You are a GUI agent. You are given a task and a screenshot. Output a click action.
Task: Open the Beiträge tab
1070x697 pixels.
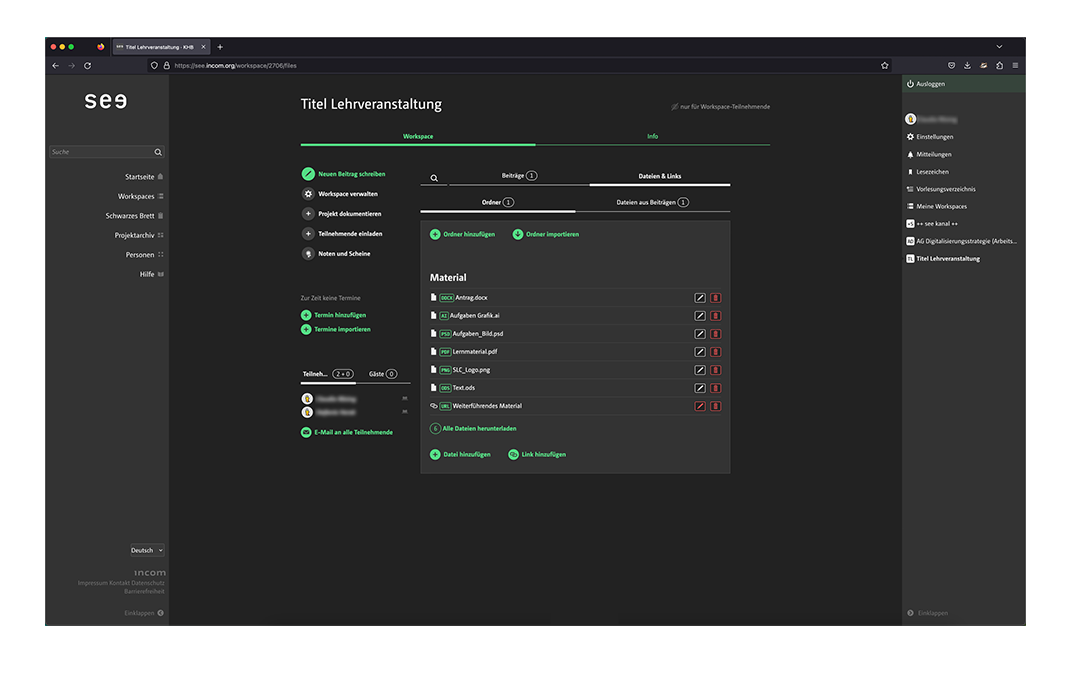tap(519, 176)
